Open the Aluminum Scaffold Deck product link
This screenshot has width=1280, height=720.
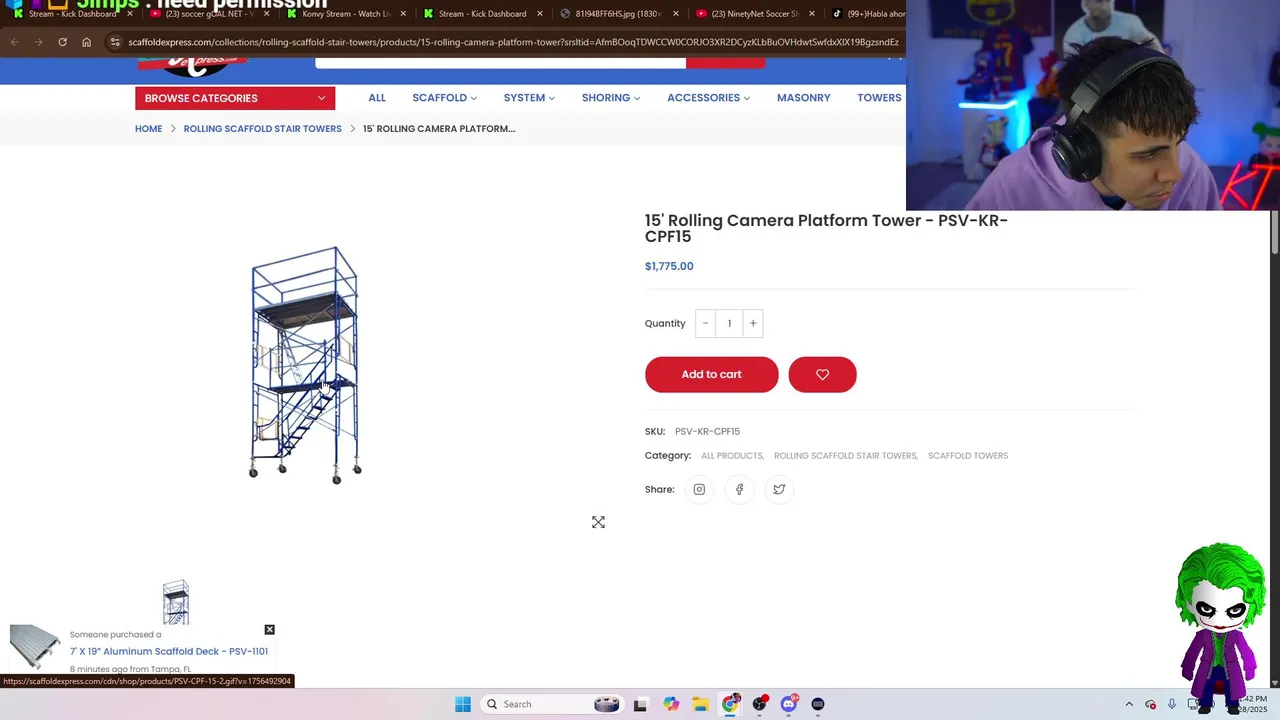[x=169, y=652]
